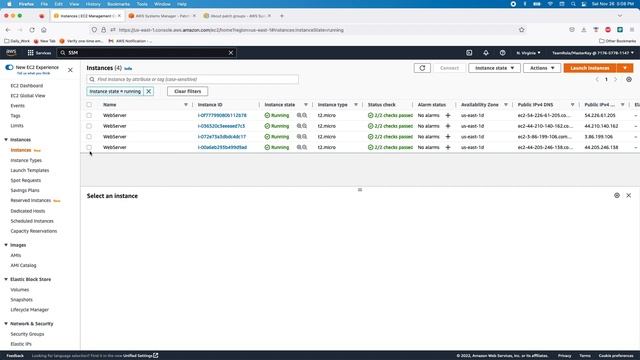
Task: Select all instances checkbox in header
Action: [x=89, y=105]
